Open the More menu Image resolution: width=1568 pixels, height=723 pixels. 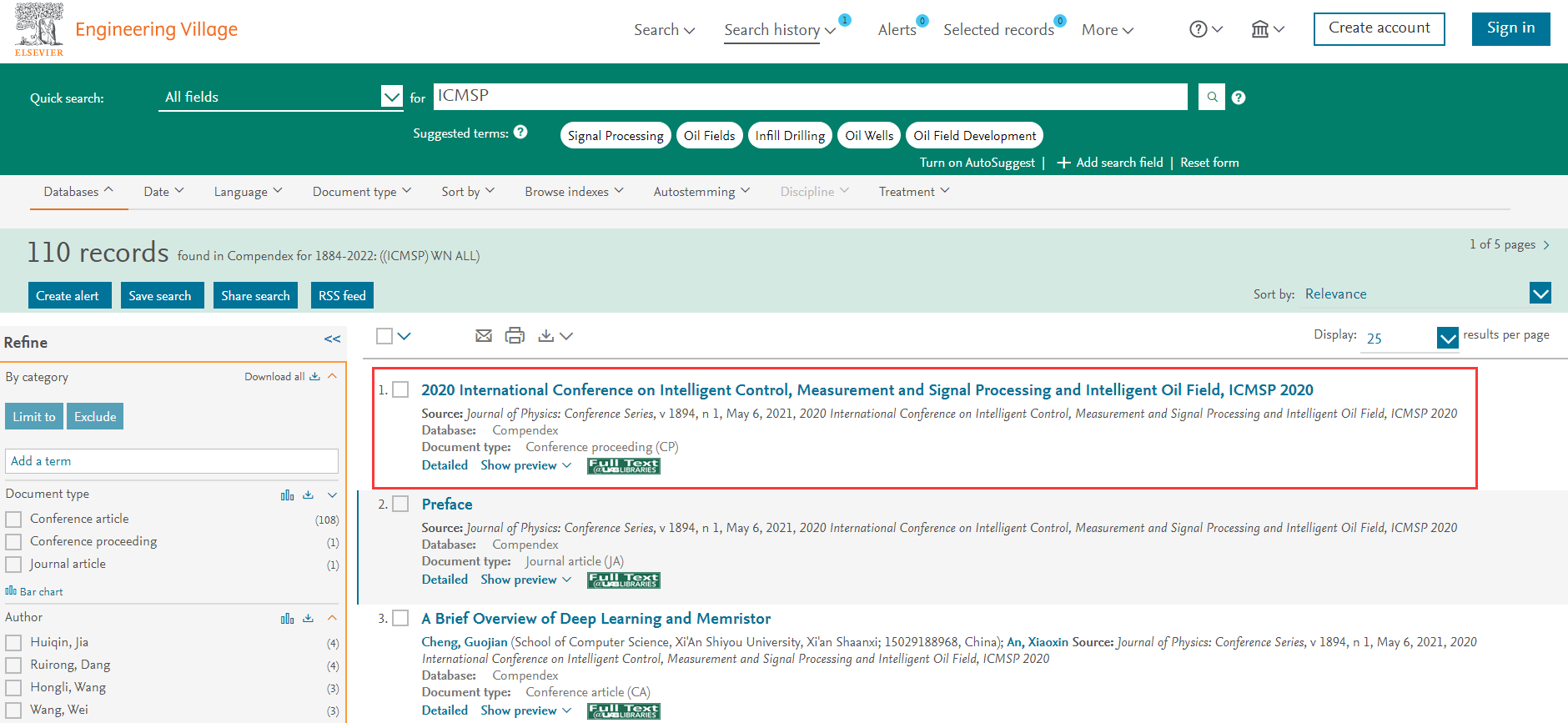(1108, 30)
